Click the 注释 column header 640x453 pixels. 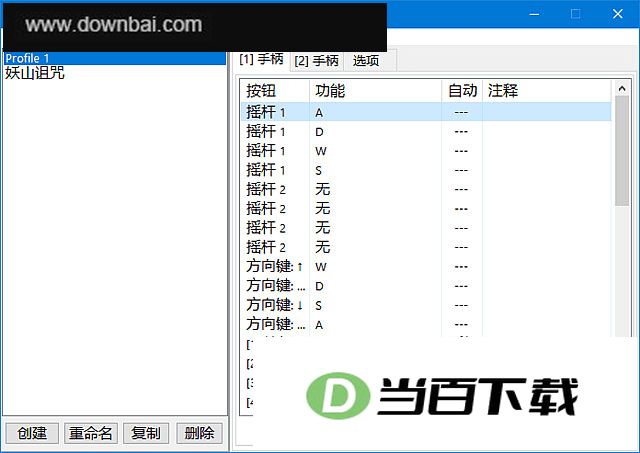click(547, 91)
